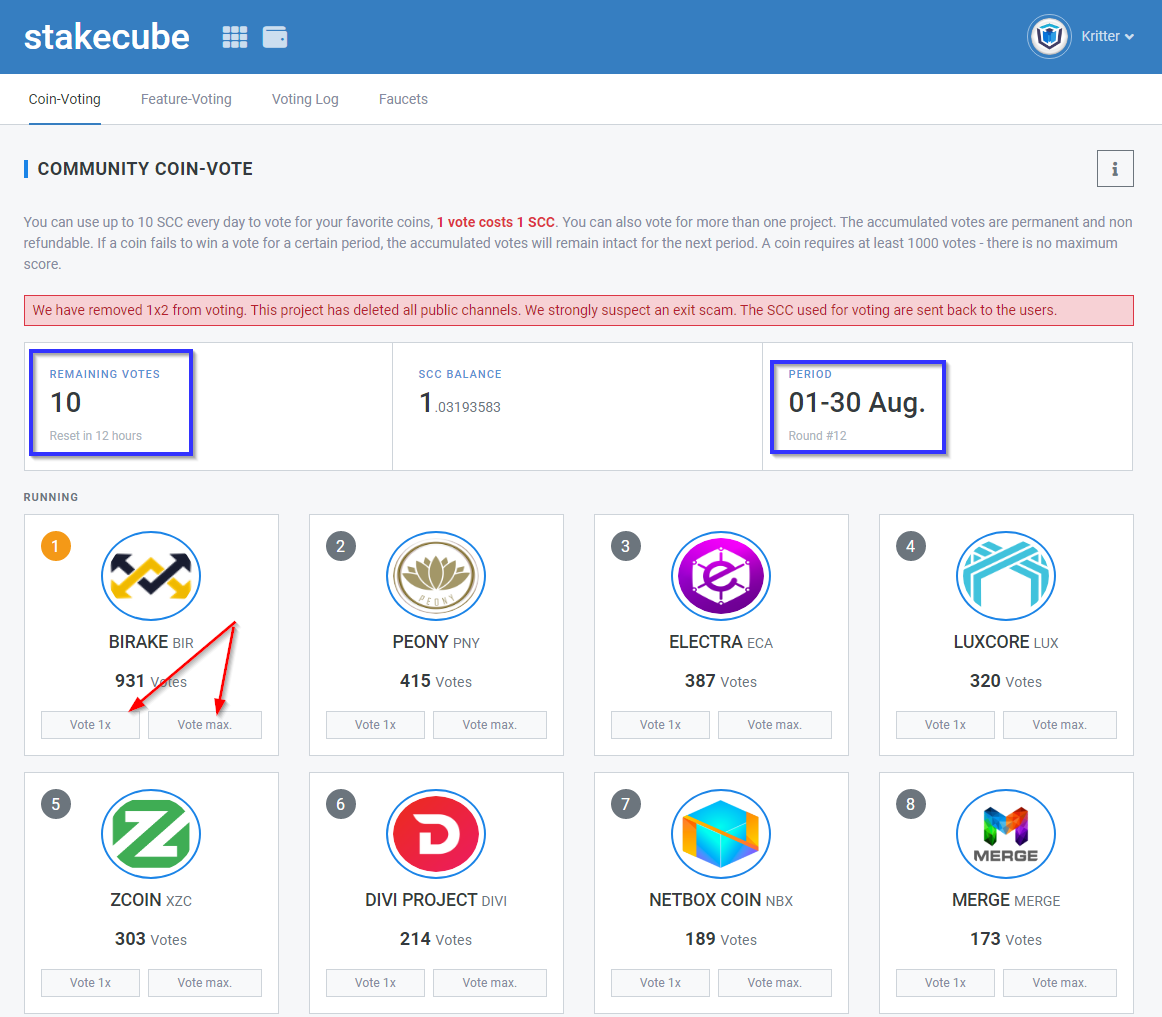The height and width of the screenshot is (1017, 1162).
Task: Click rank badge 2 on Peony card
Action: pos(341,546)
